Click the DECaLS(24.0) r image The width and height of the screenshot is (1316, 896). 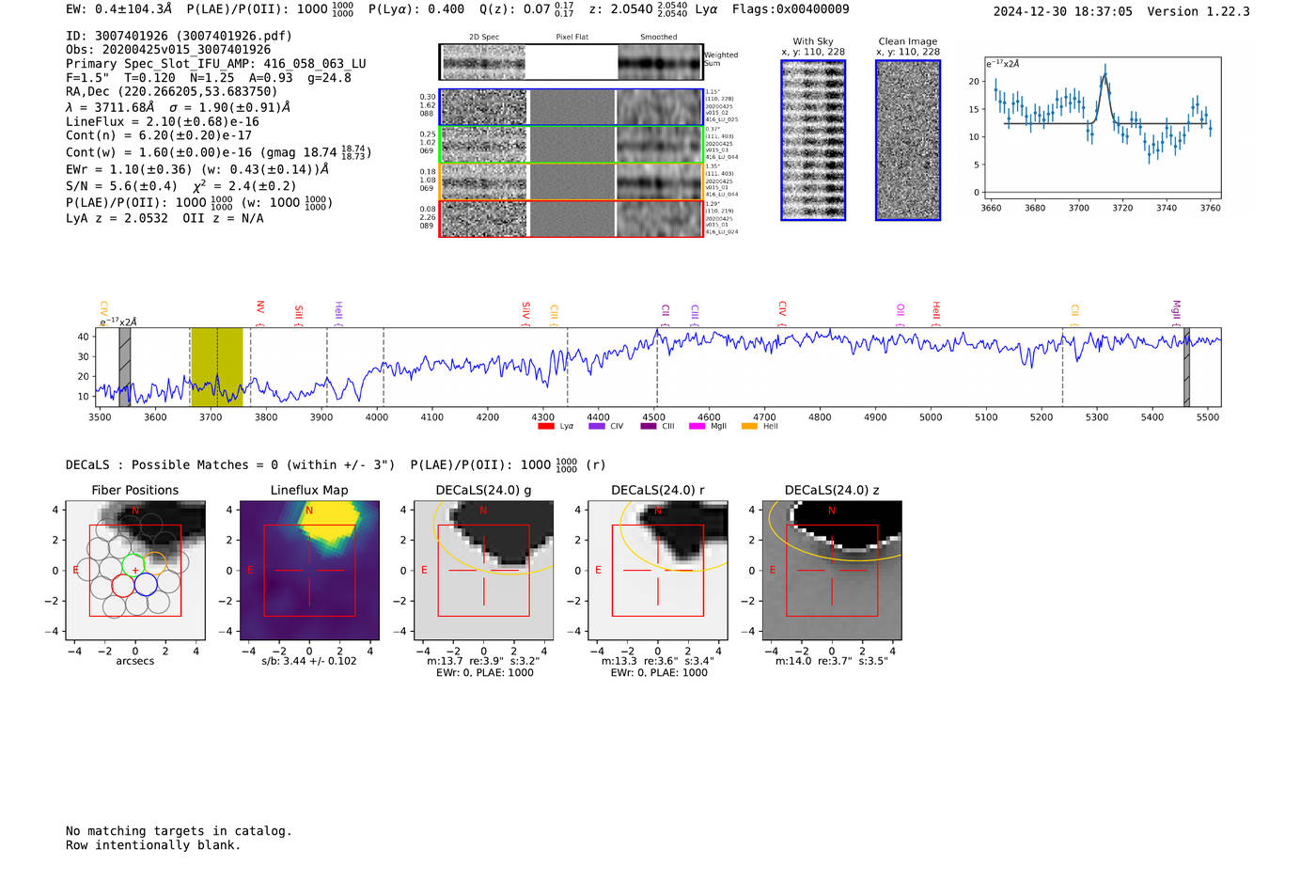(x=657, y=570)
